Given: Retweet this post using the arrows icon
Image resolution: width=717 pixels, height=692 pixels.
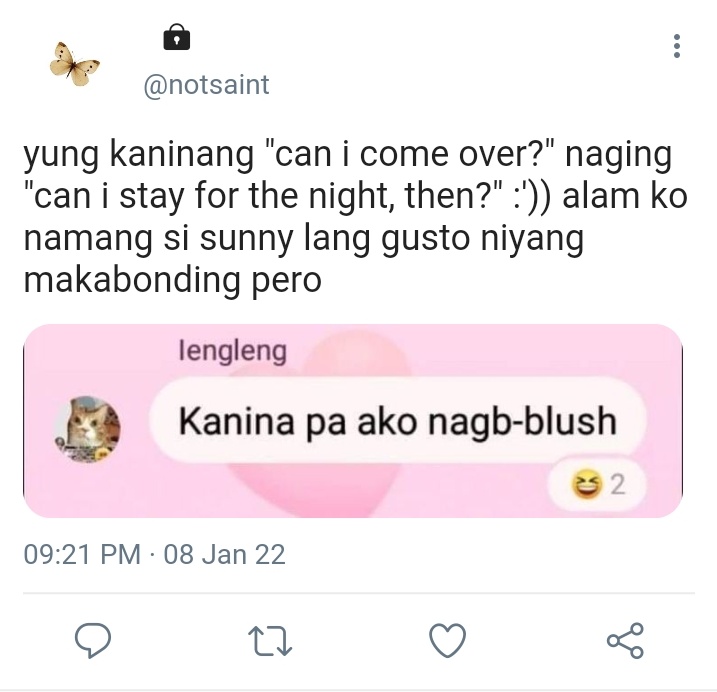Looking at the screenshot, I should [x=270, y=641].
